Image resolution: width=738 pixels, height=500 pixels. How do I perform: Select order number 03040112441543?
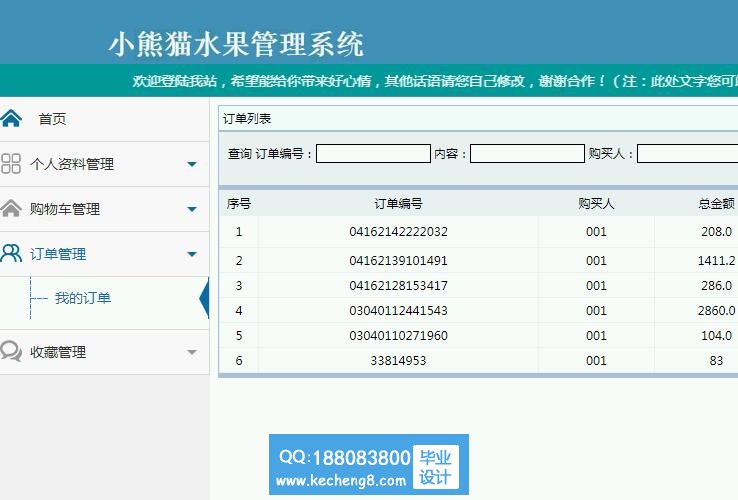[x=398, y=310]
